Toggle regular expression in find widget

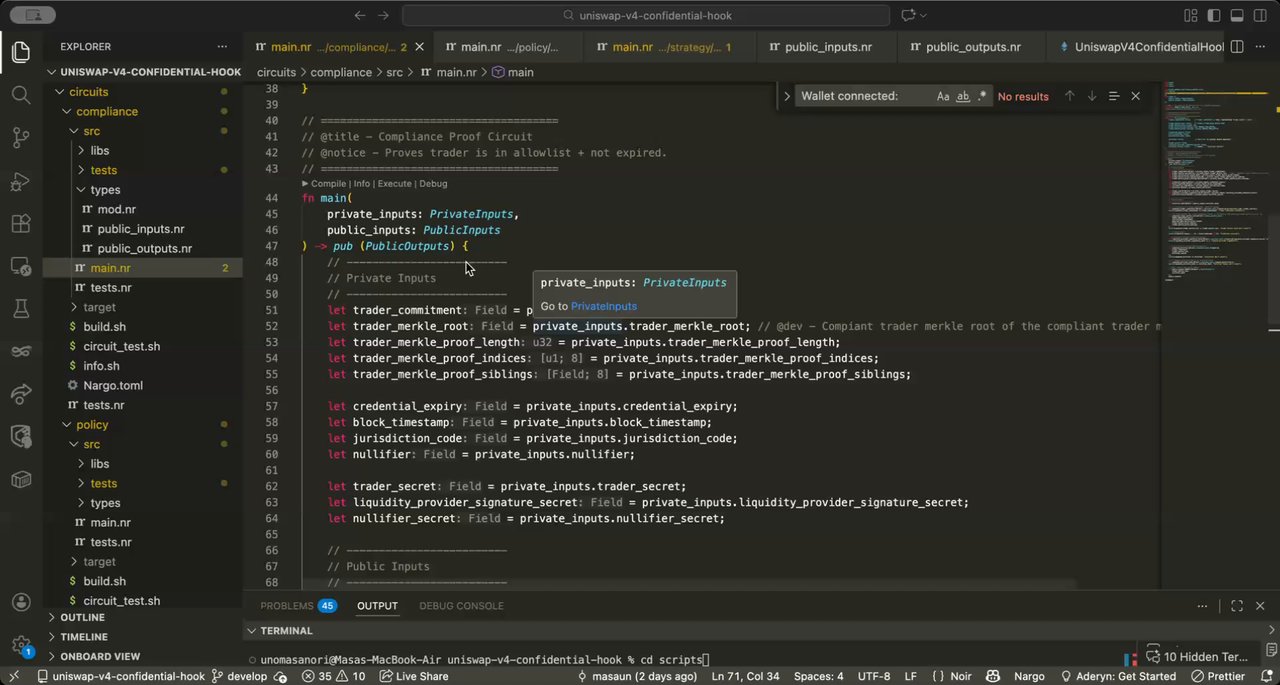[982, 96]
